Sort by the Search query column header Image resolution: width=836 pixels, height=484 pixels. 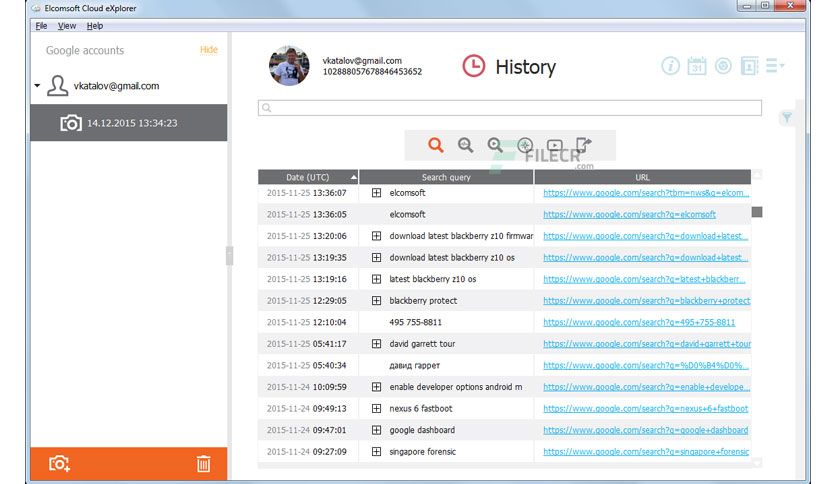(x=446, y=177)
